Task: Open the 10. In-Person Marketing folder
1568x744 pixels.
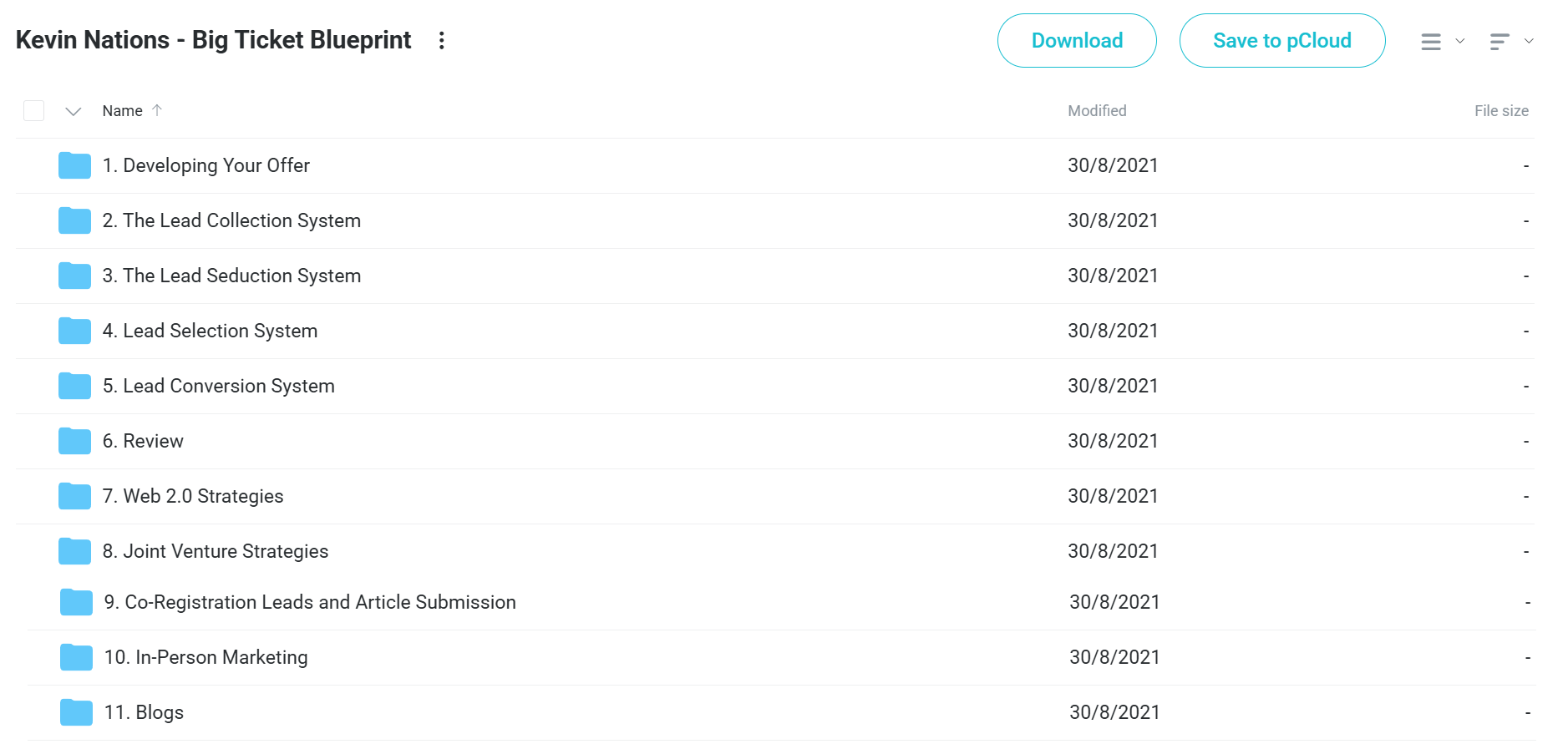Action: pos(206,657)
